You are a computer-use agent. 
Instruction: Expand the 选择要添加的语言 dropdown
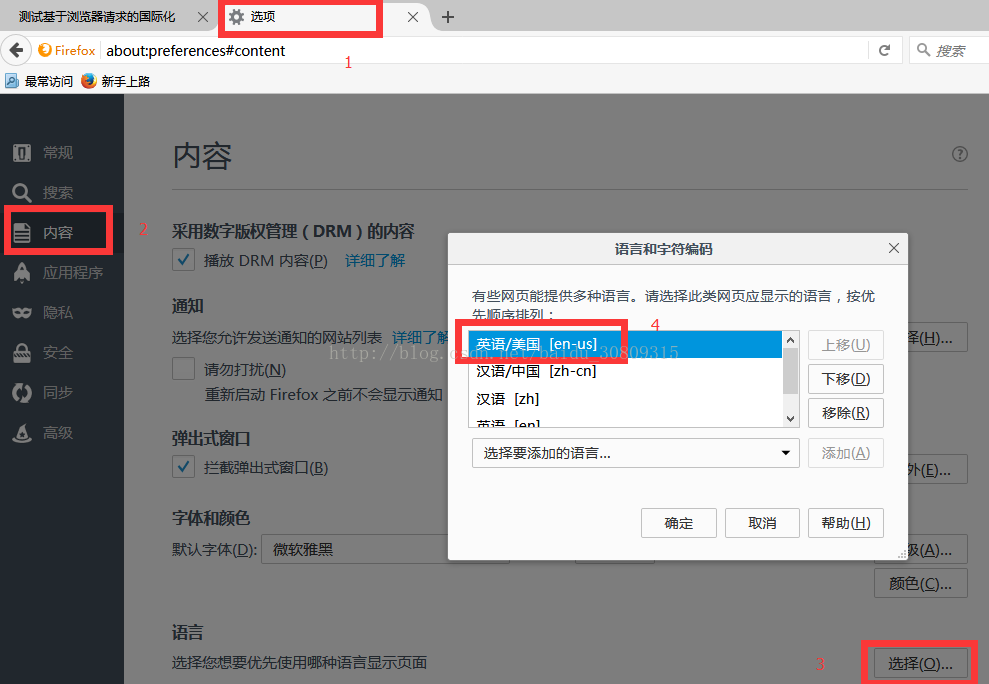(x=635, y=453)
